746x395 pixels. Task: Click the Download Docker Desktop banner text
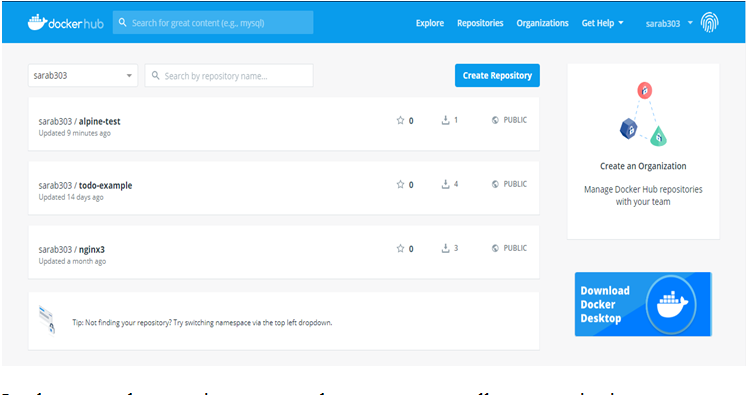[x=605, y=305]
